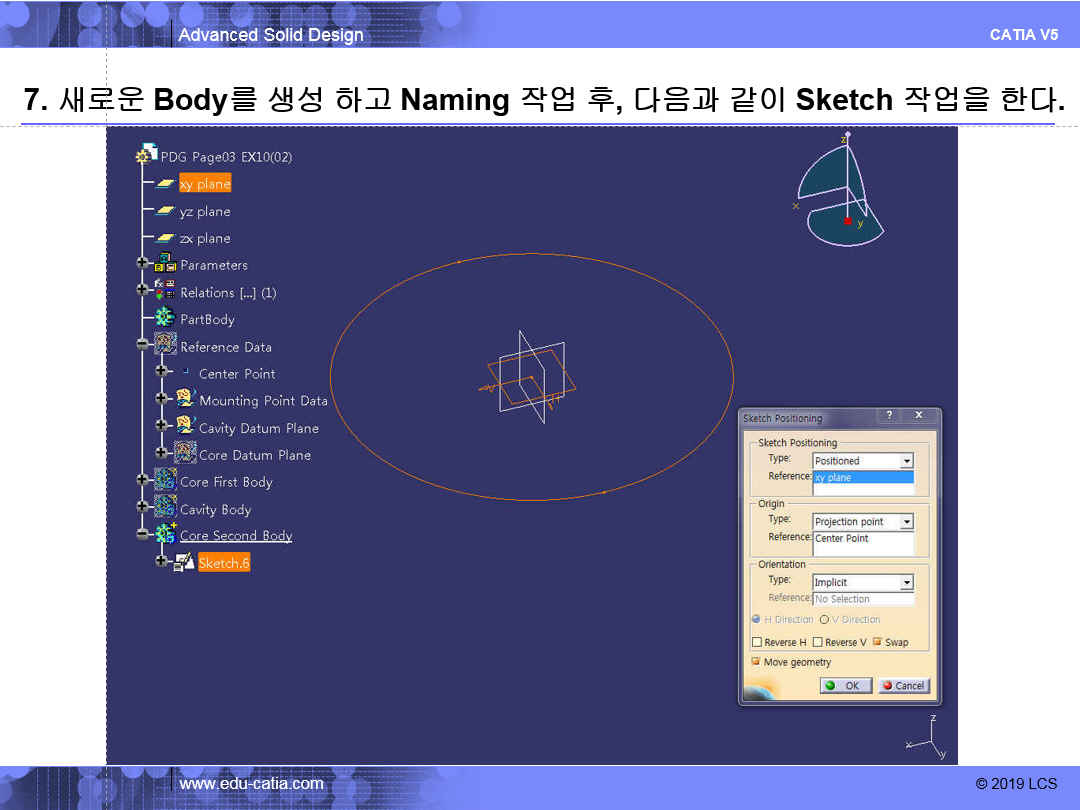Click the 3D compass in the viewport corner
This screenshot has width=1080, height=810.
[x=840, y=192]
